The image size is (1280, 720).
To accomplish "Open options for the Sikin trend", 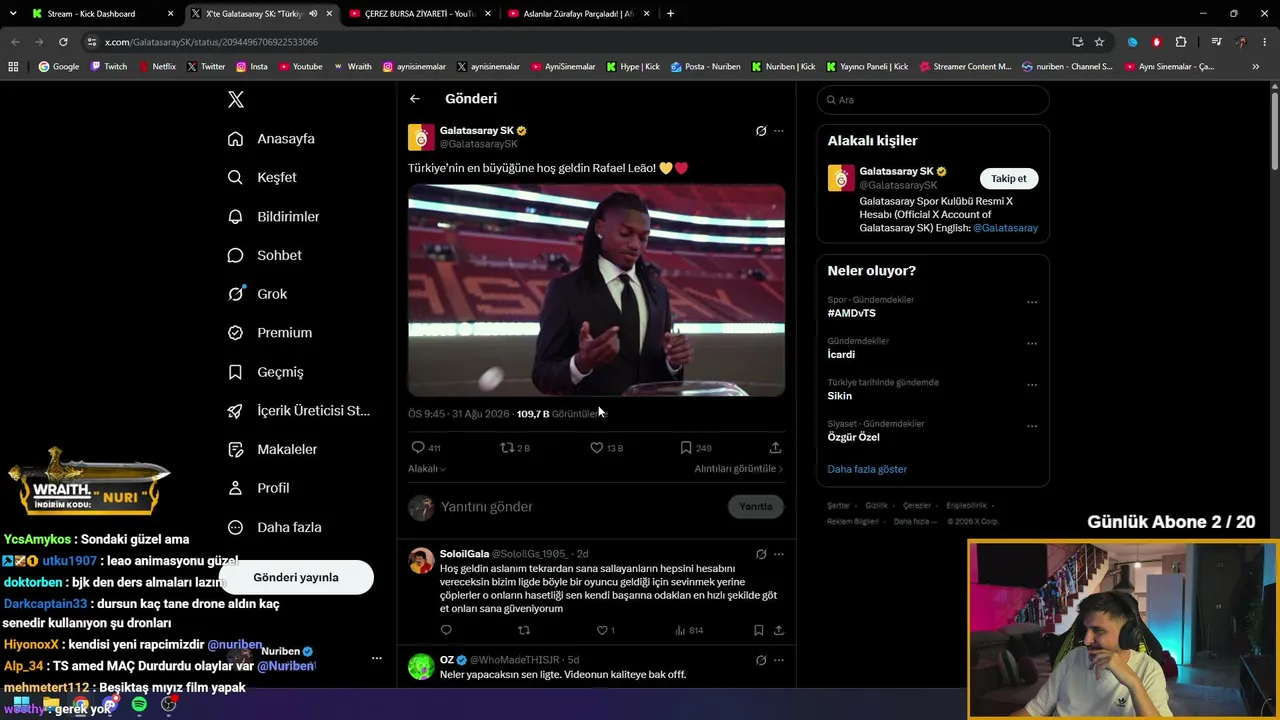I will click(1032, 385).
